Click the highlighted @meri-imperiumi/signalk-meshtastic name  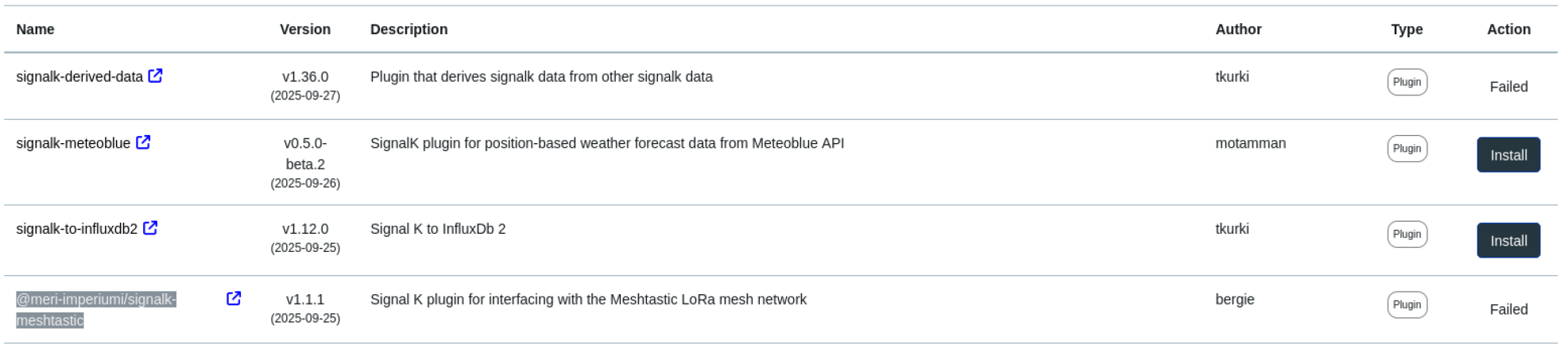tap(95, 300)
